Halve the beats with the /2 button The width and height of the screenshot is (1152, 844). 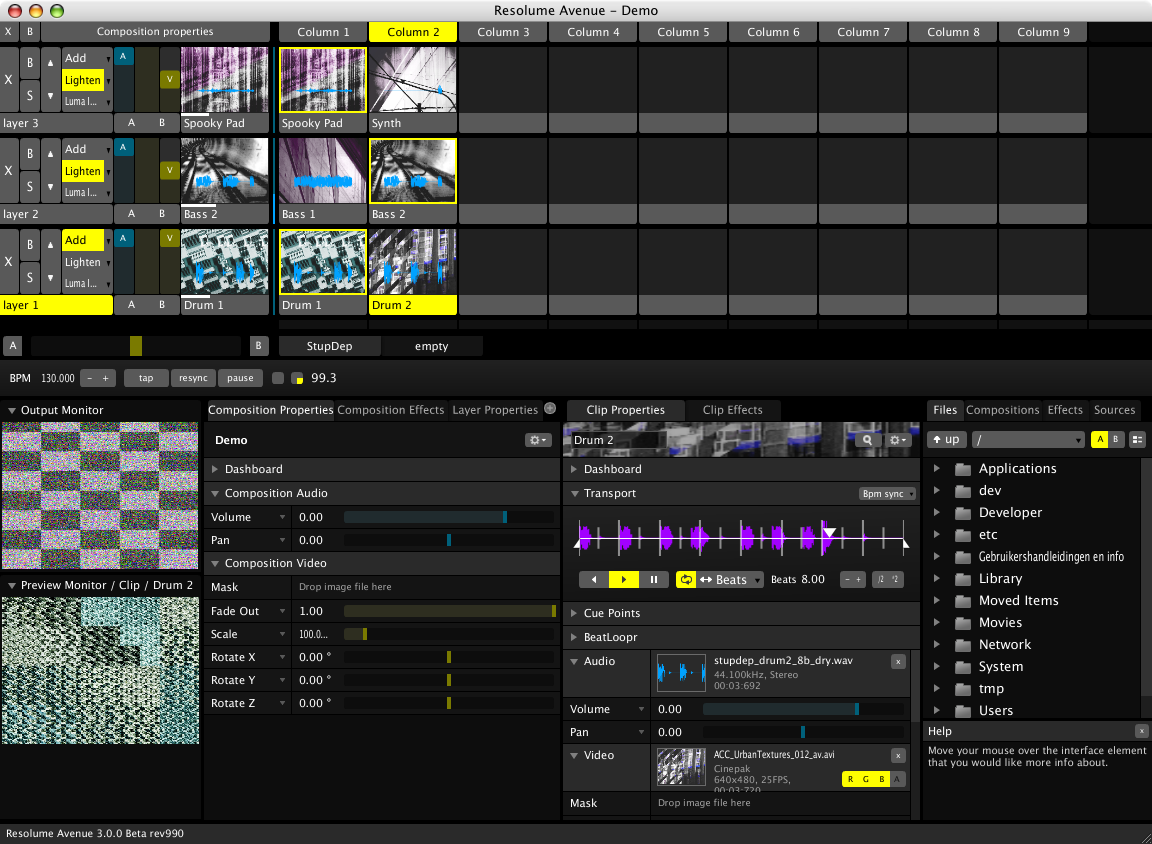(x=880, y=580)
